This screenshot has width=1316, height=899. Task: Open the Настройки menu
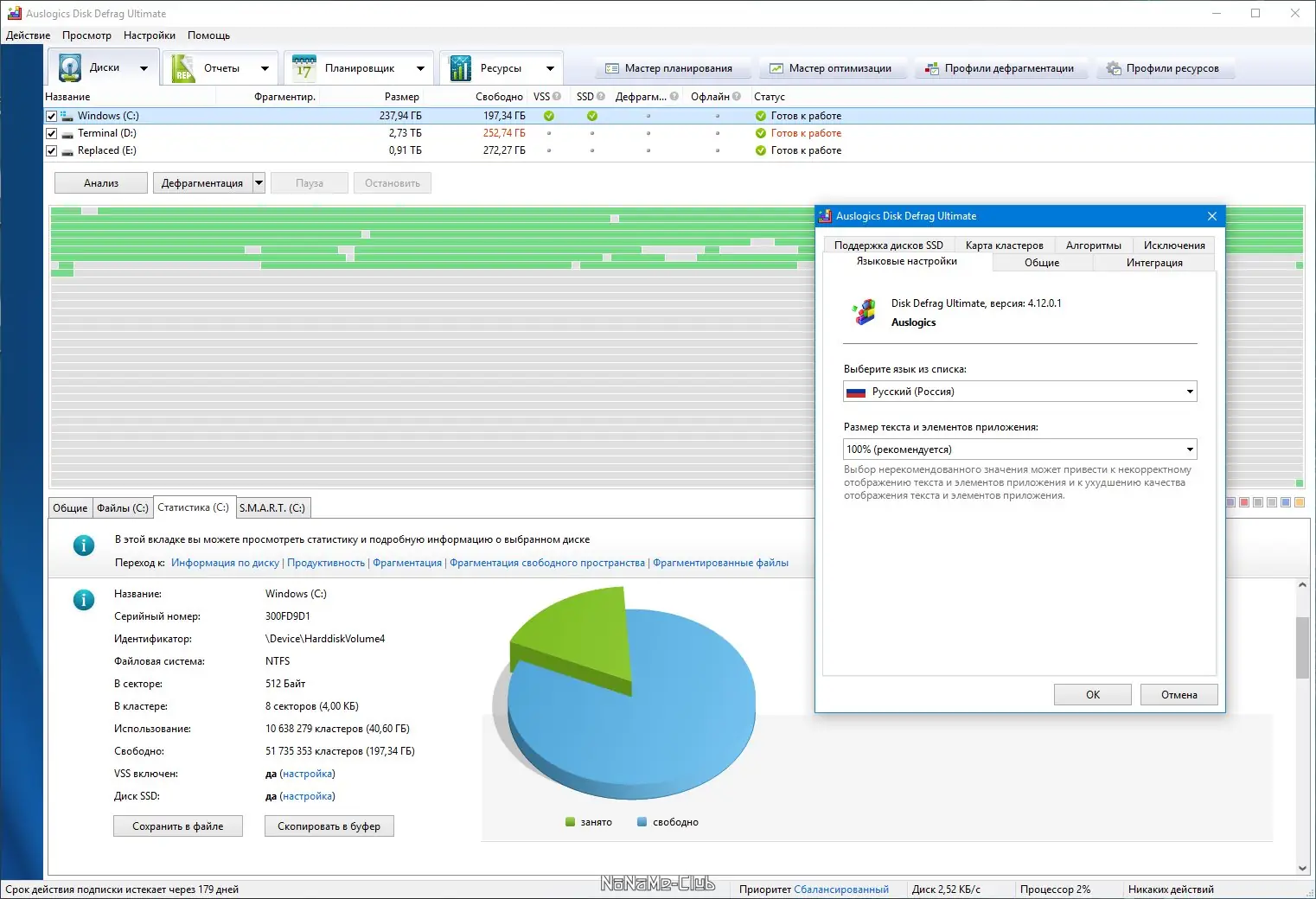(x=150, y=35)
